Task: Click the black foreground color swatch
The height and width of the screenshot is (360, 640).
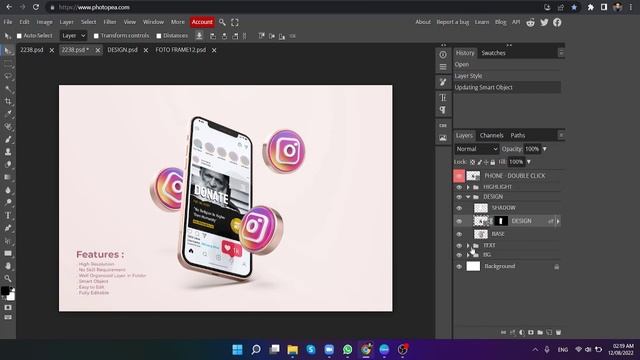Action: pos(5,291)
